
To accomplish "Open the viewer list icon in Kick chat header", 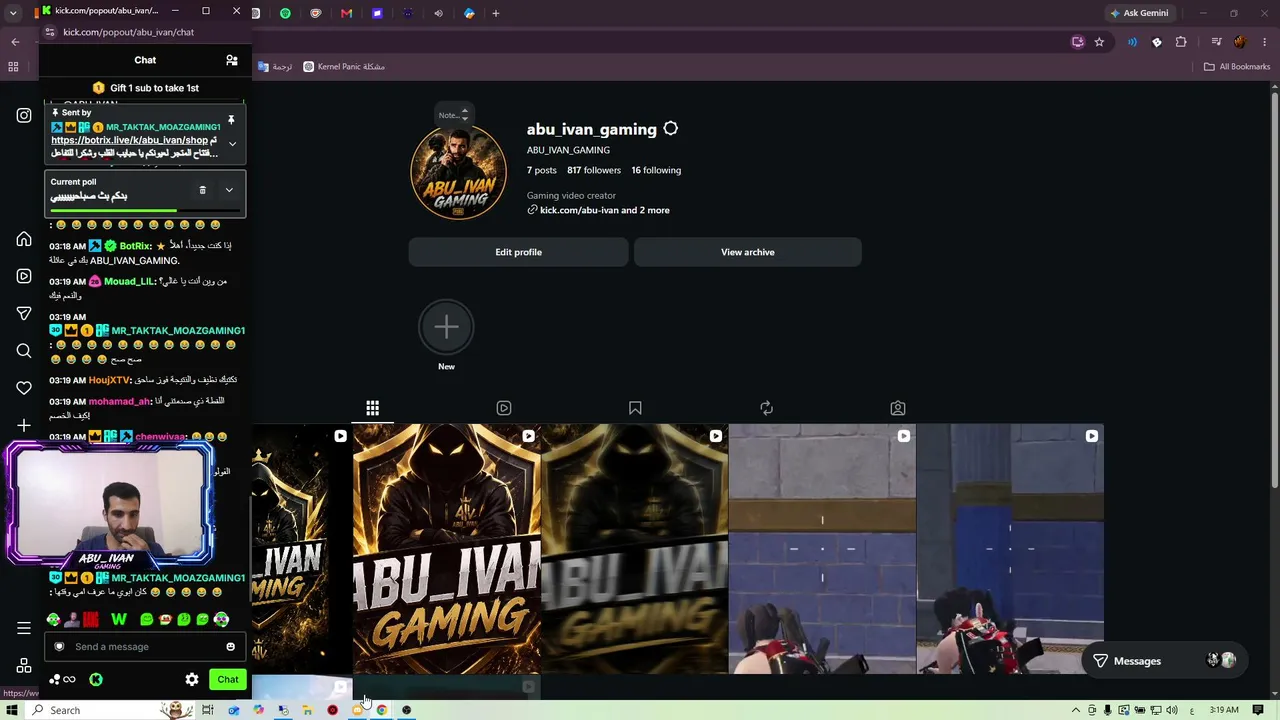I will [x=232, y=60].
